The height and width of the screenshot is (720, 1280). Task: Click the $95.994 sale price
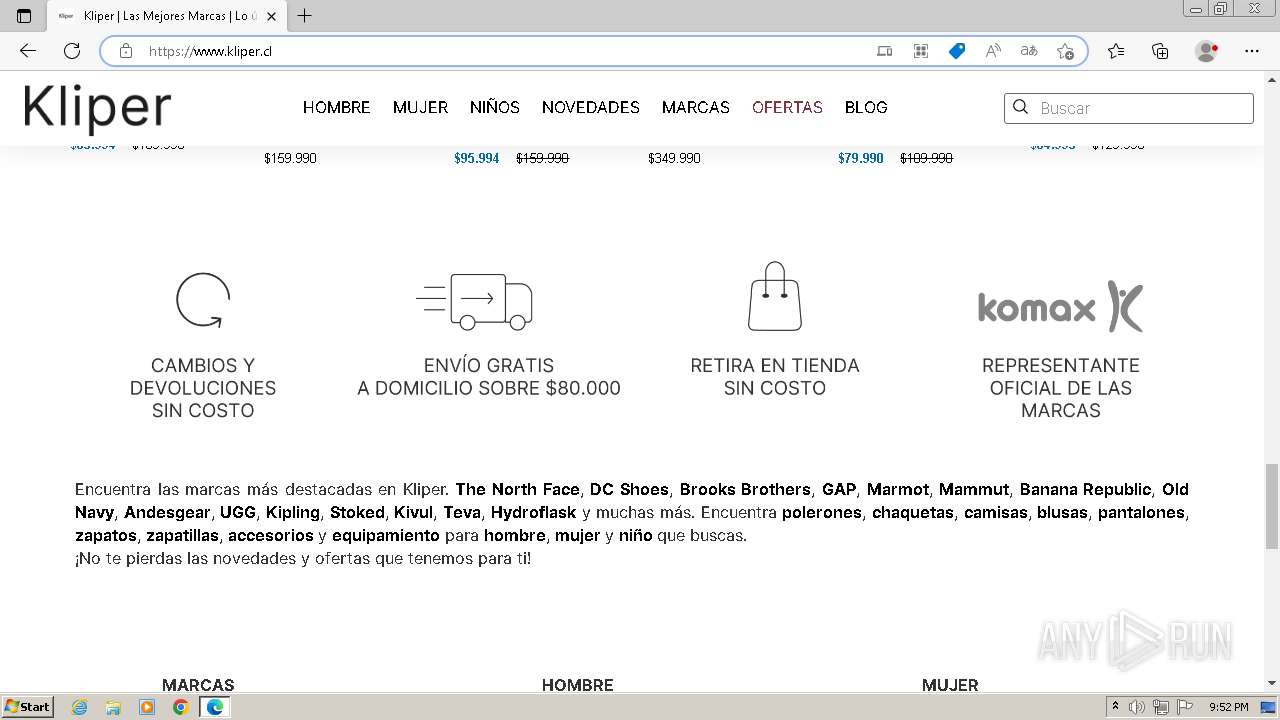476,158
